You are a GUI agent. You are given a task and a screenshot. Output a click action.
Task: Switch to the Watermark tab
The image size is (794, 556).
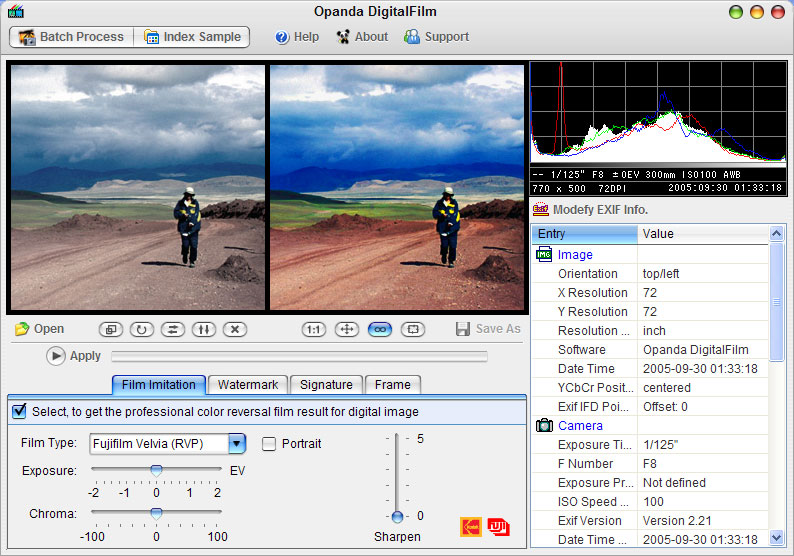[248, 385]
